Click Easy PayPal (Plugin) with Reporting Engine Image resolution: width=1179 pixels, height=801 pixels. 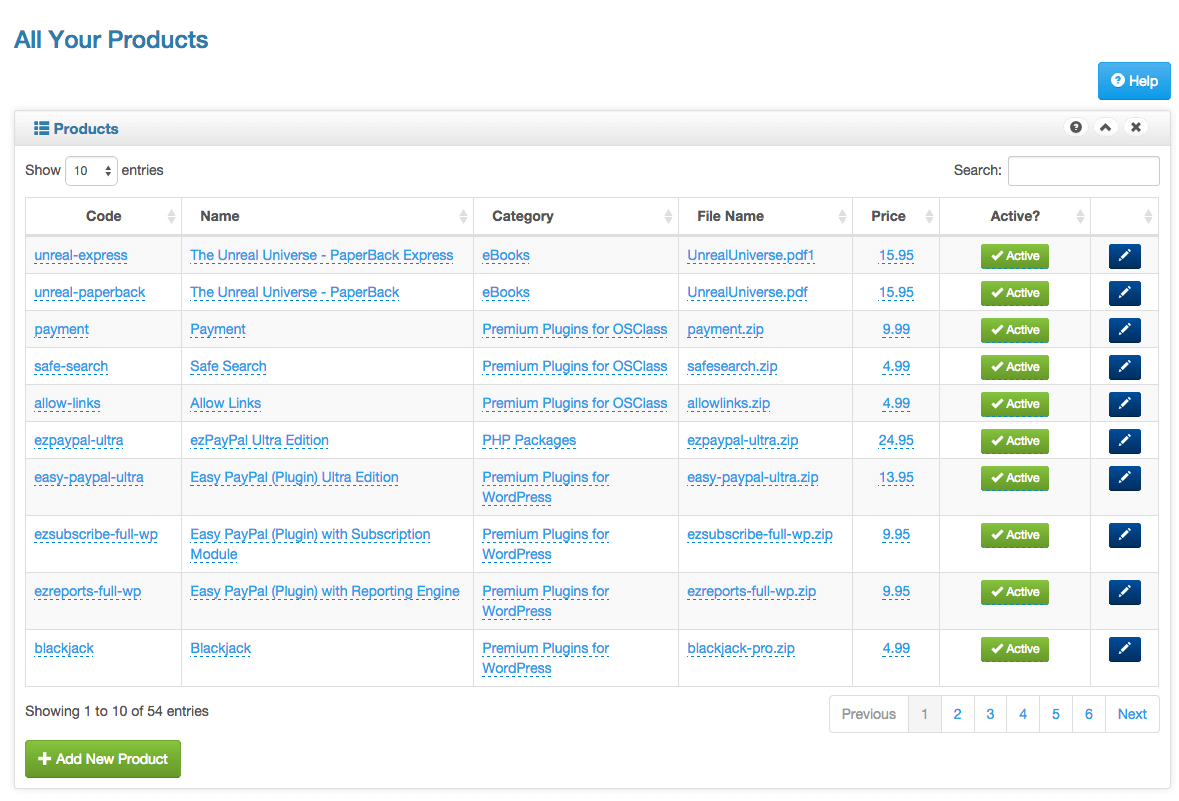click(x=325, y=592)
